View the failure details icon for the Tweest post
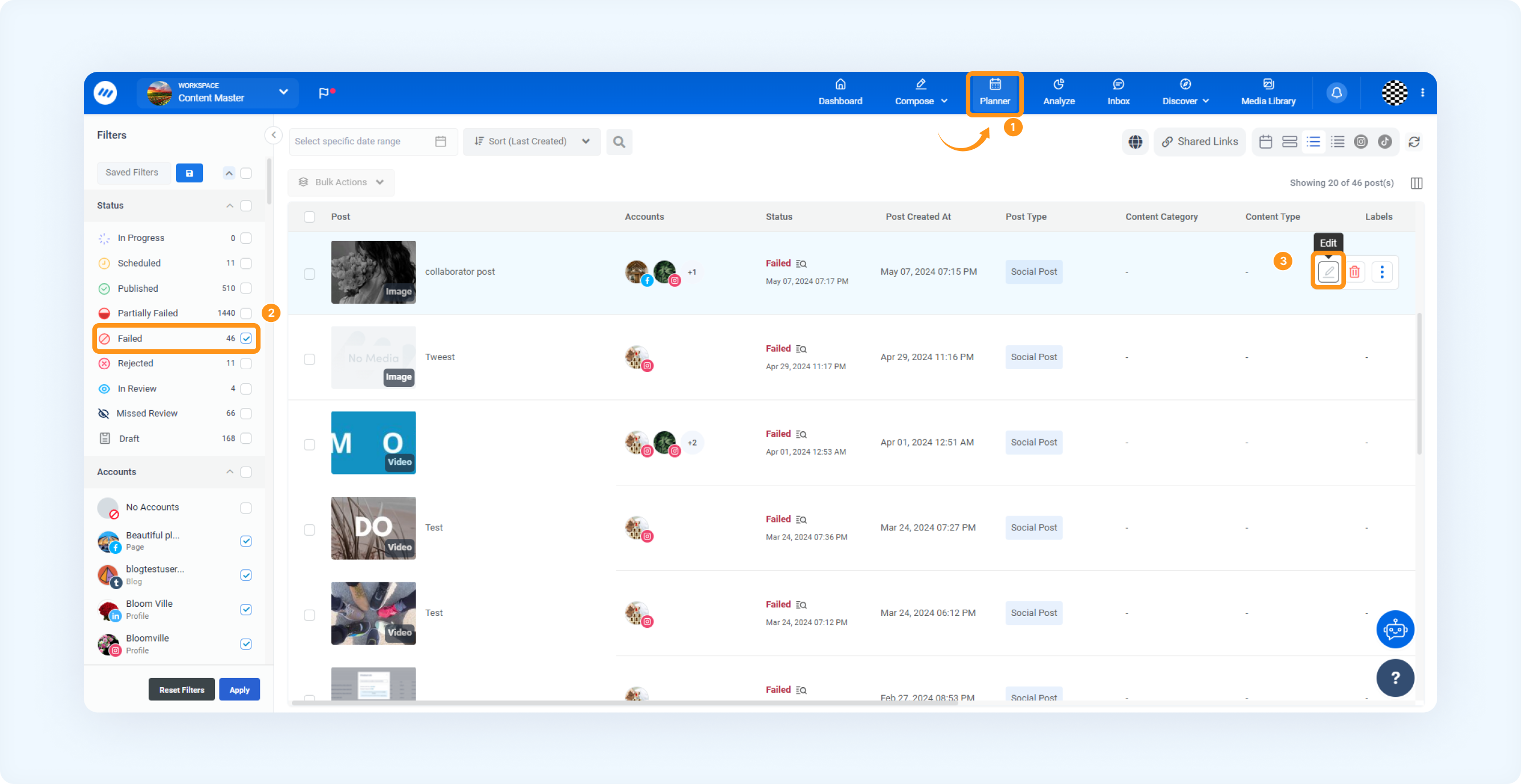This screenshot has height=784, width=1521. click(800, 349)
